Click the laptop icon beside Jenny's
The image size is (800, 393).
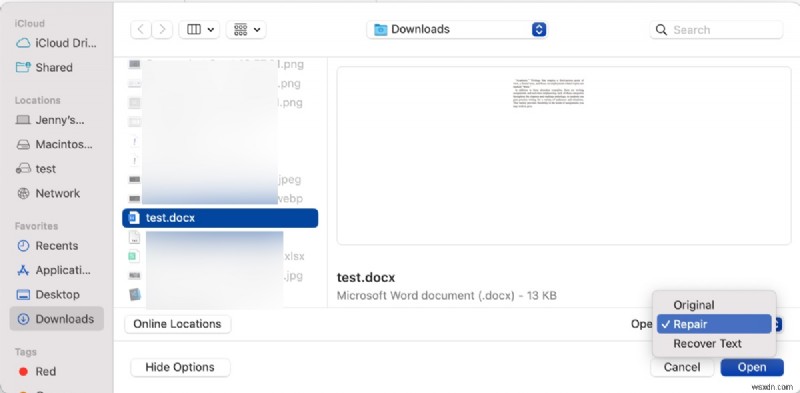click(23, 120)
